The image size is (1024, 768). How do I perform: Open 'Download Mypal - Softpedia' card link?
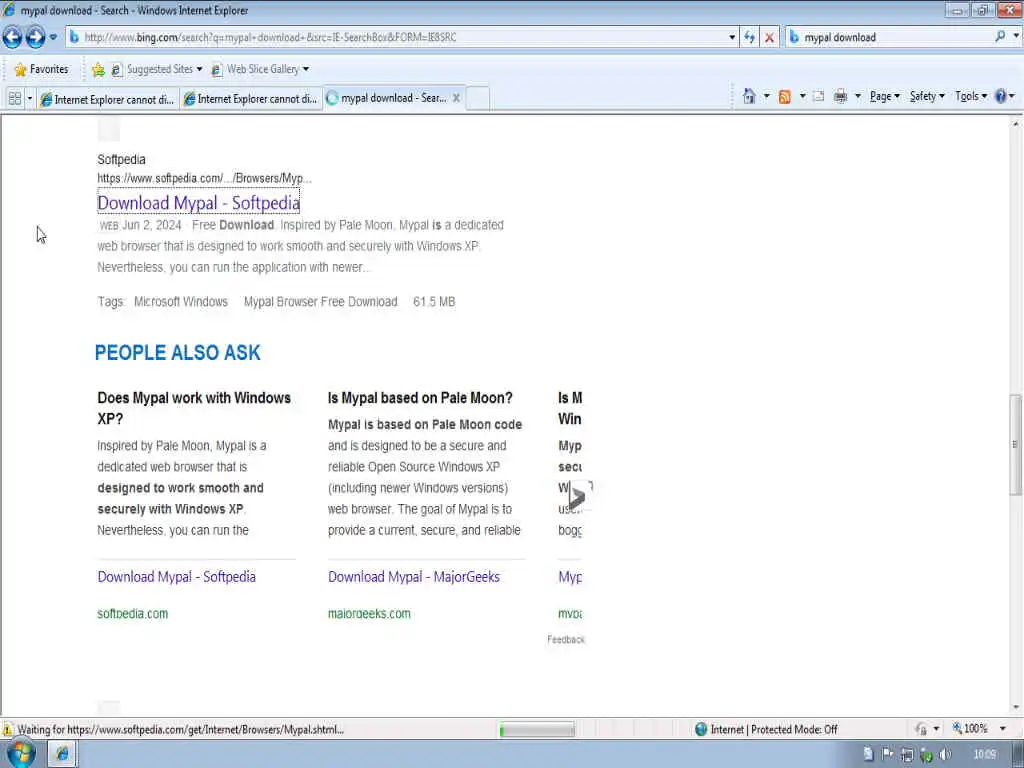176,577
